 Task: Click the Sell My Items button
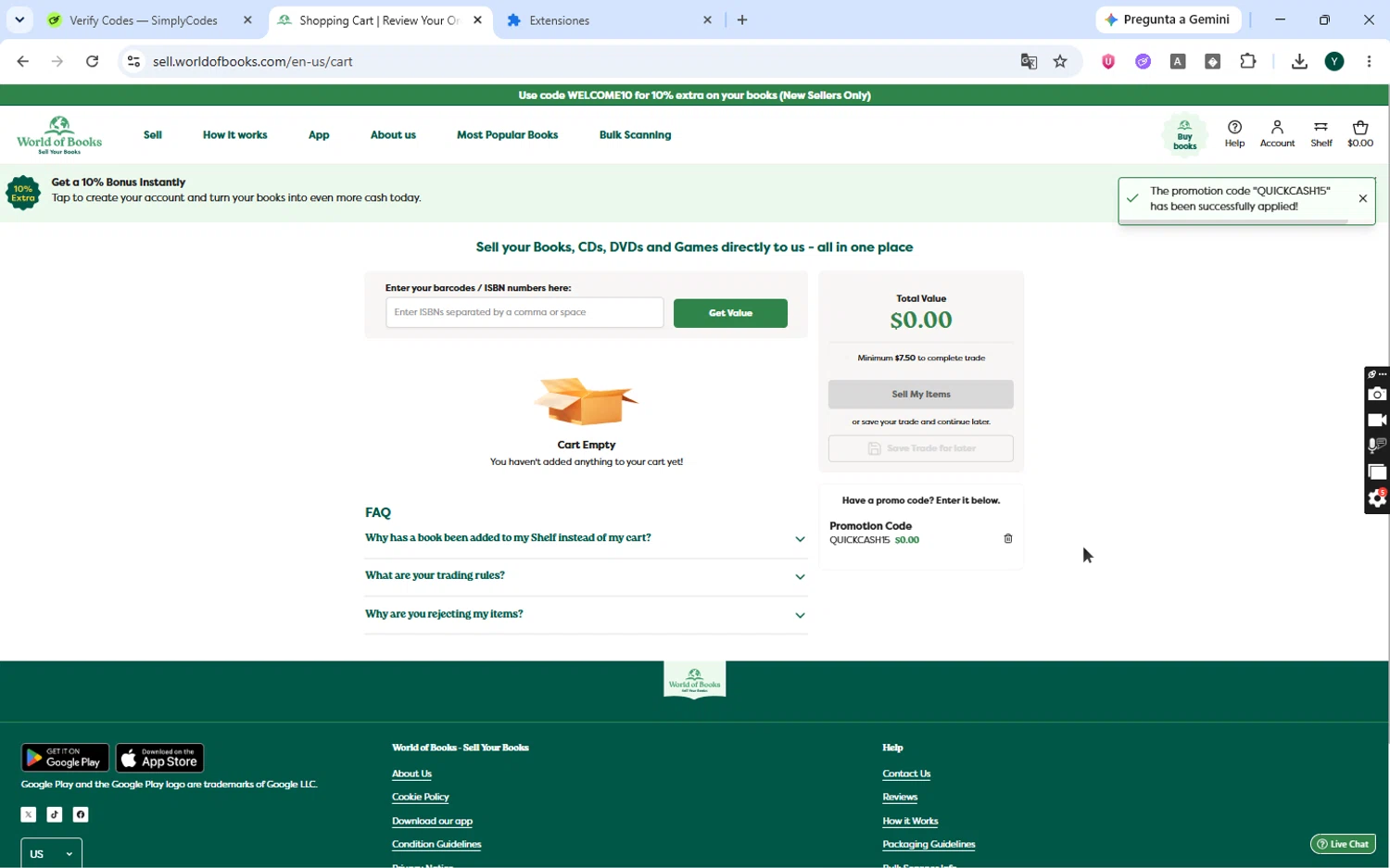pos(920,395)
